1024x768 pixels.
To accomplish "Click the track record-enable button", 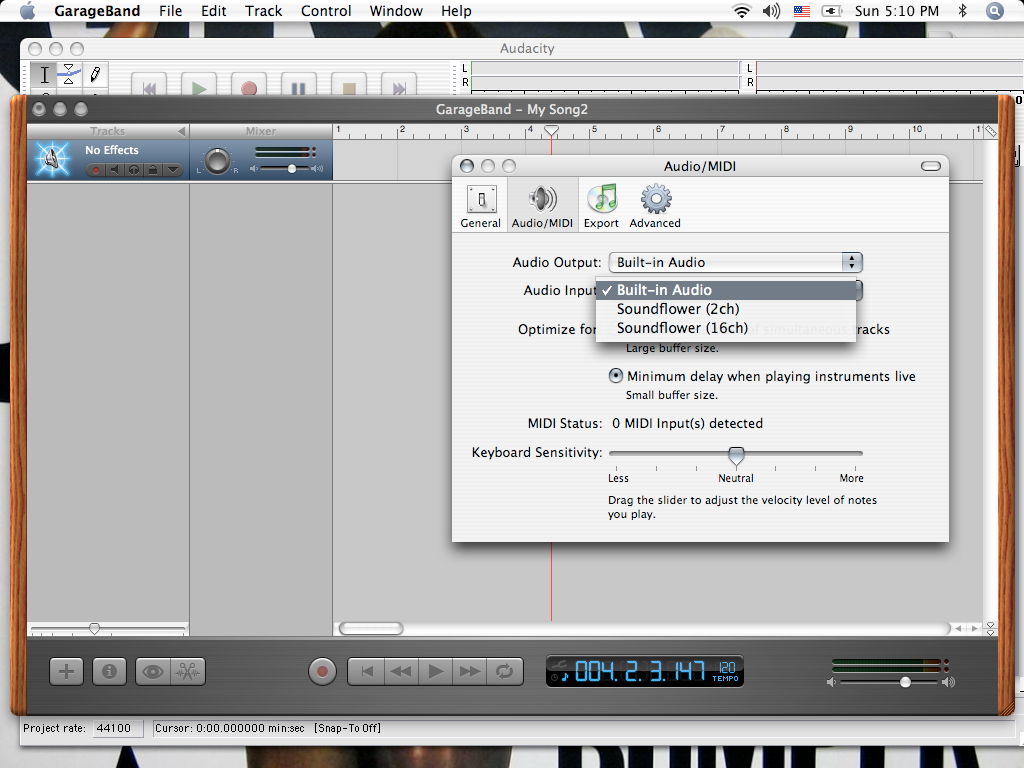I will (96, 170).
